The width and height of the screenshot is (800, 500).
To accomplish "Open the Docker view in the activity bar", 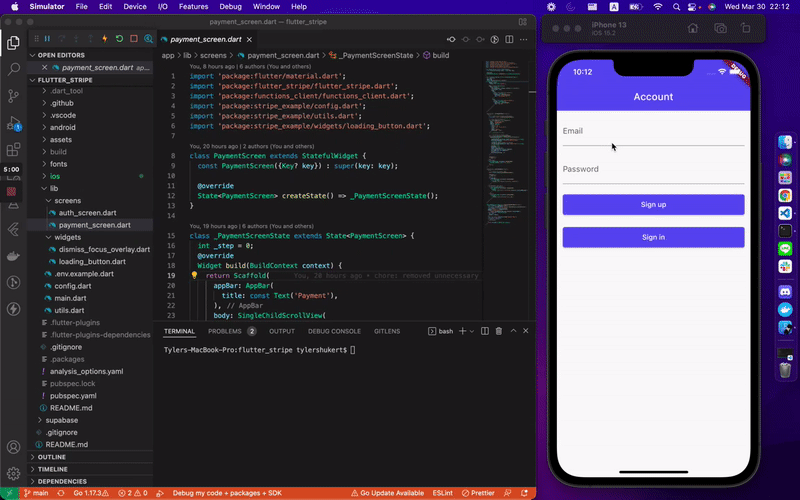I will click(x=13, y=256).
